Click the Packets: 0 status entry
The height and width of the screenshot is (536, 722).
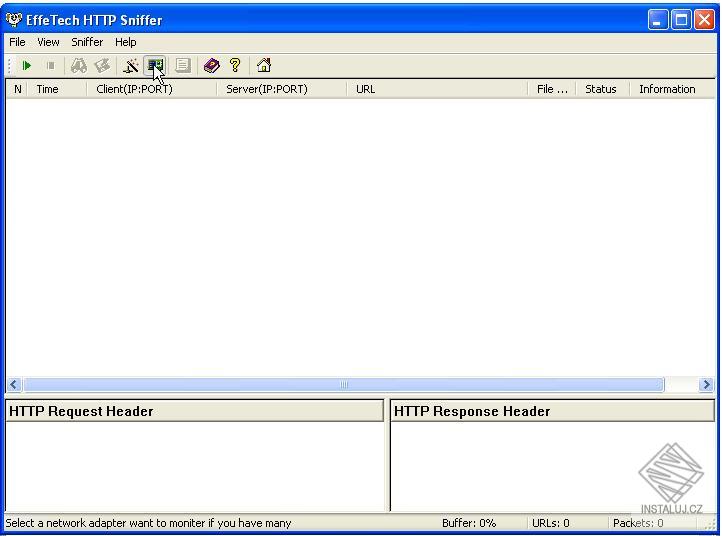(638, 523)
